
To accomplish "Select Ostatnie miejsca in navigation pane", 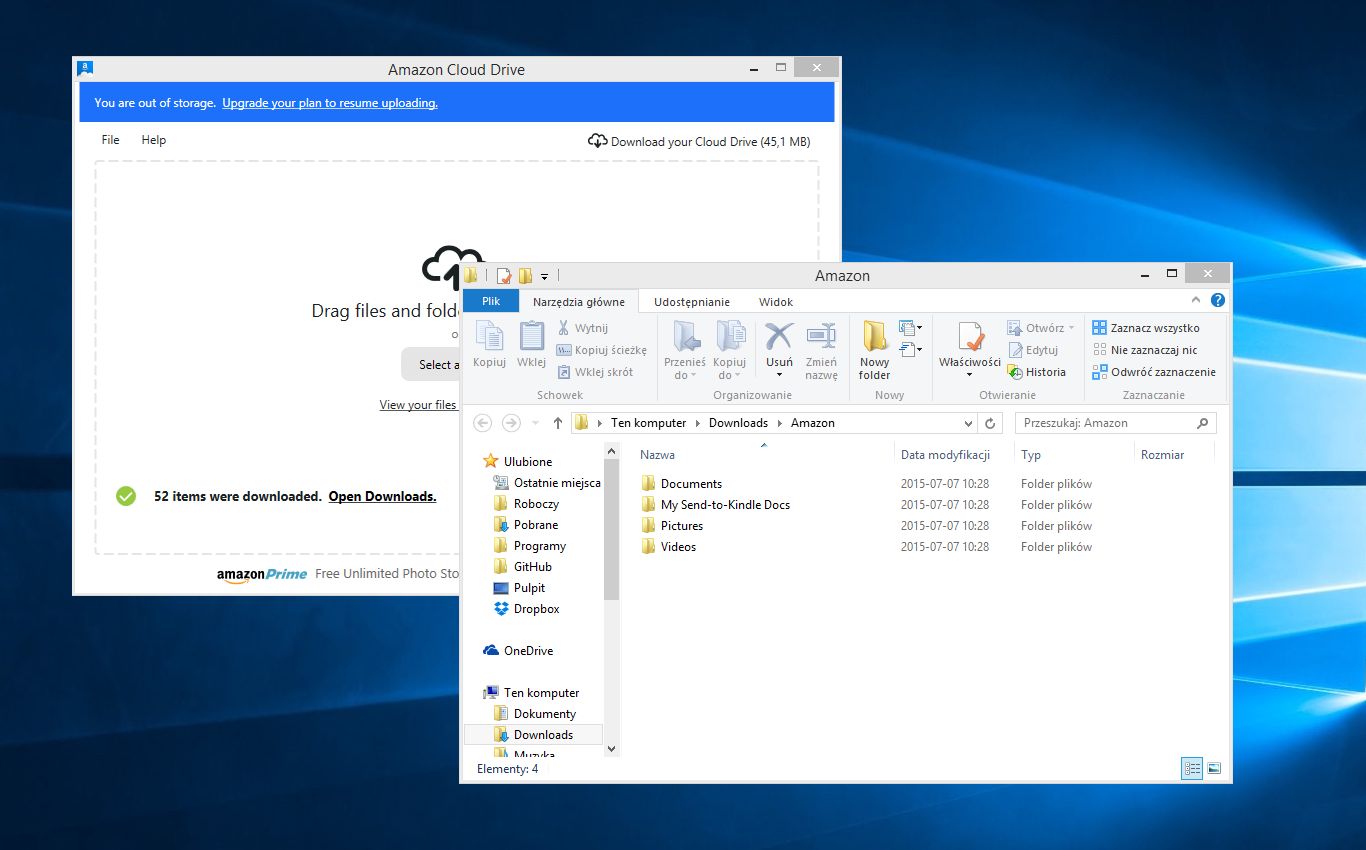I will coord(557,483).
